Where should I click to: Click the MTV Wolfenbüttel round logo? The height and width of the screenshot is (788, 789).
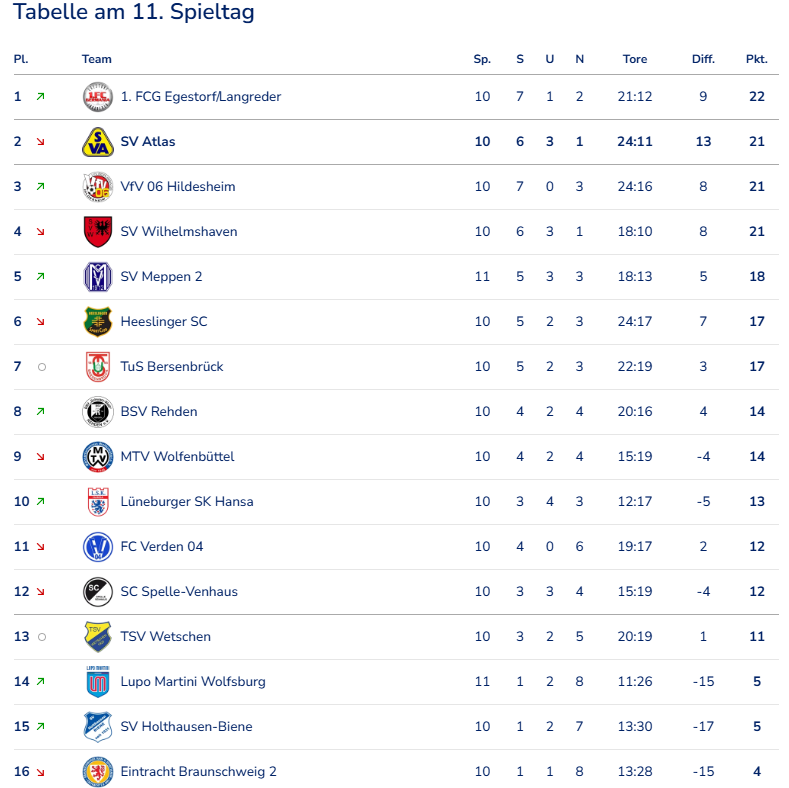tap(97, 457)
